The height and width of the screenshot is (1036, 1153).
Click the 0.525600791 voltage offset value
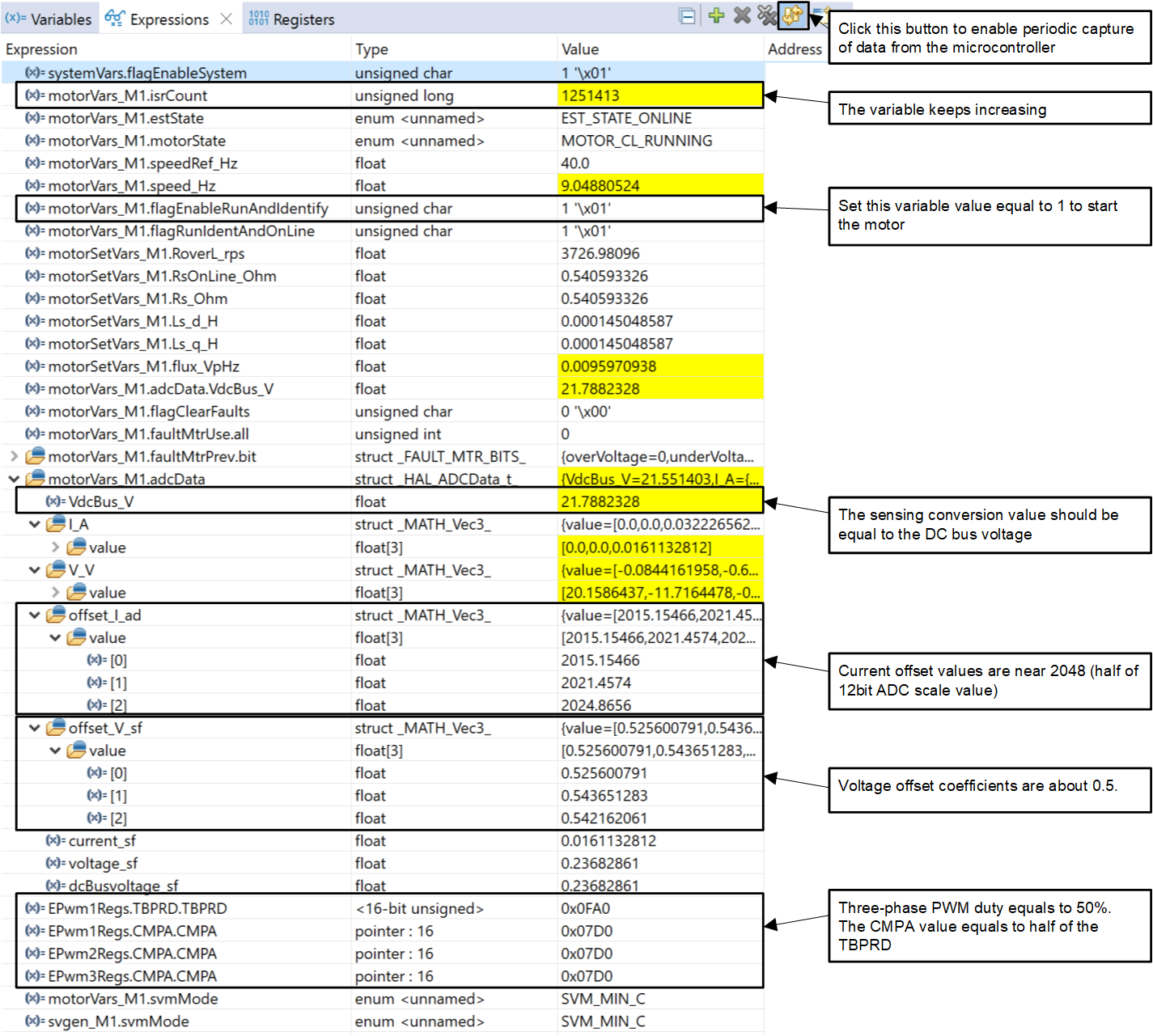[x=604, y=773]
